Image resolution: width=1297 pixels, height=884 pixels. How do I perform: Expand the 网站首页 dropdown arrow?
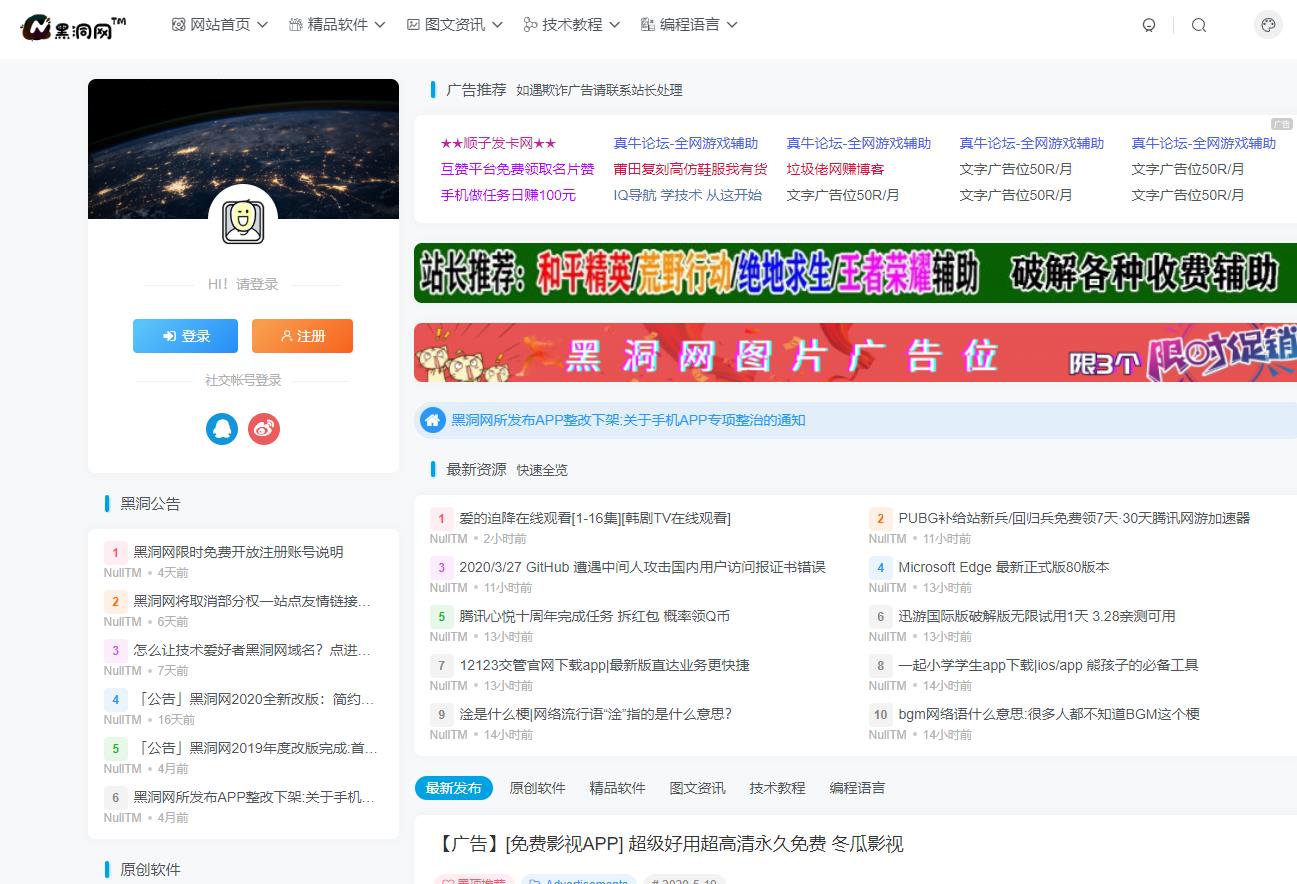point(262,25)
